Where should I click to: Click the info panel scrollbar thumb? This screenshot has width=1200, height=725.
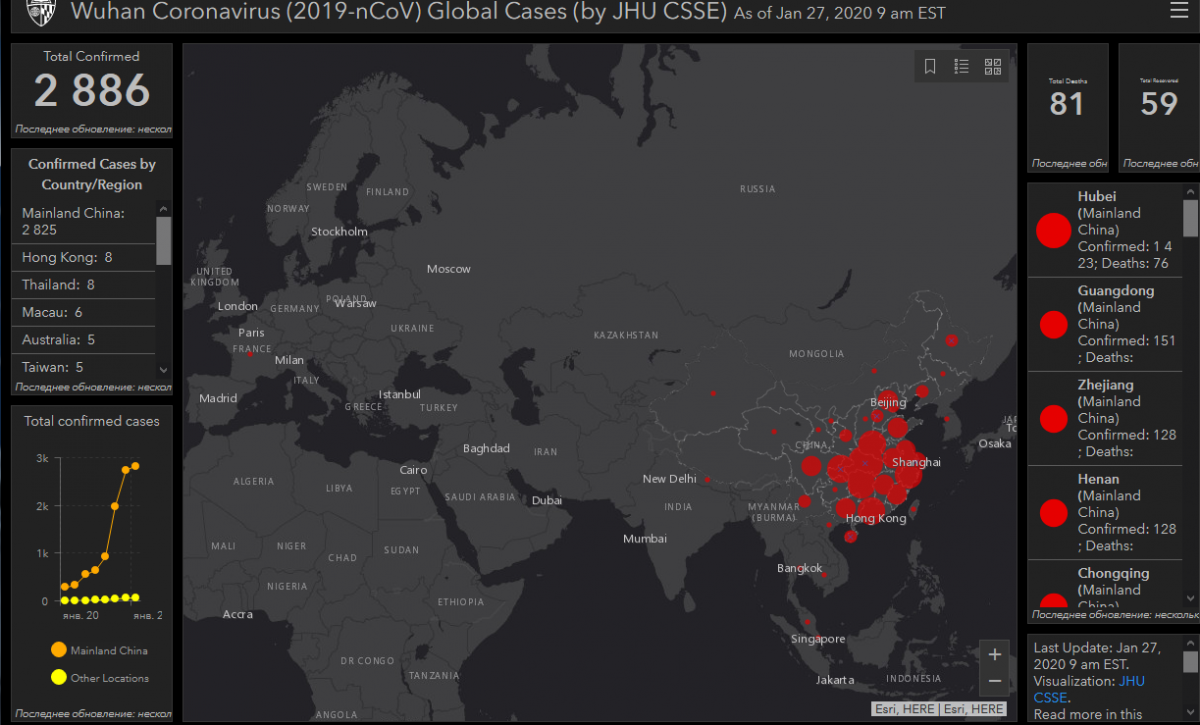1190,661
